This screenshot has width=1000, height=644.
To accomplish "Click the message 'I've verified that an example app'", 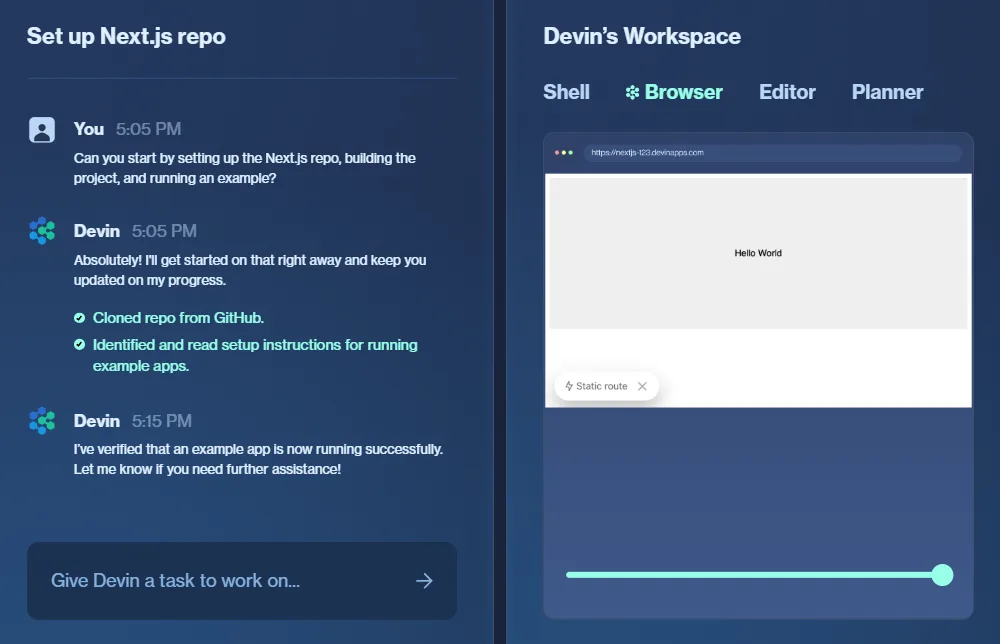I will click(x=258, y=459).
